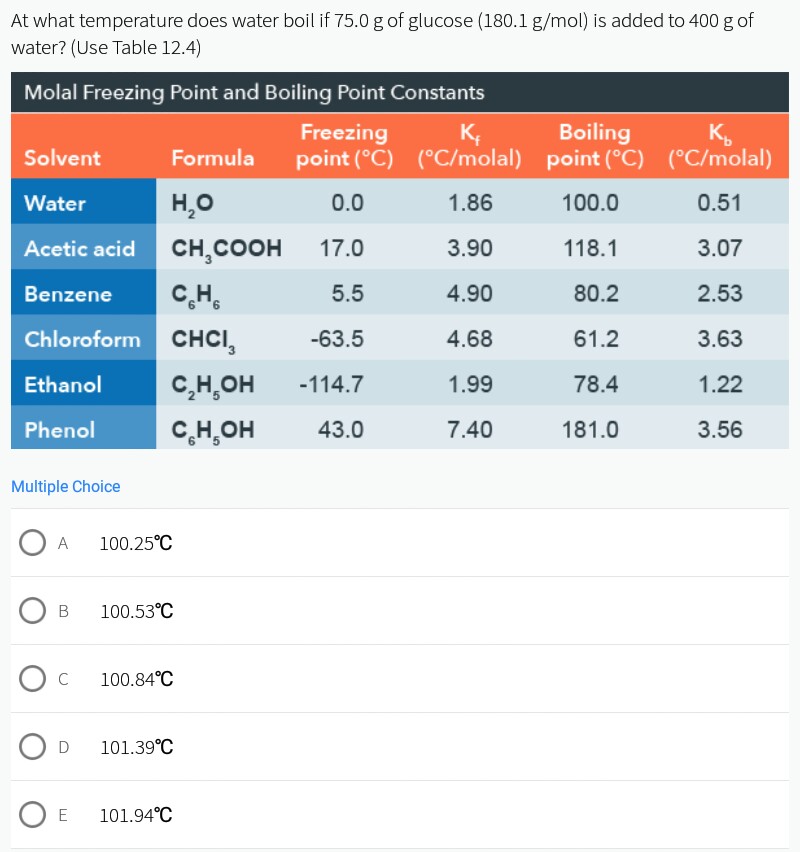Screen dimensions: 800x852
Task: Click the 100.53℃ answer text
Action: point(135,611)
